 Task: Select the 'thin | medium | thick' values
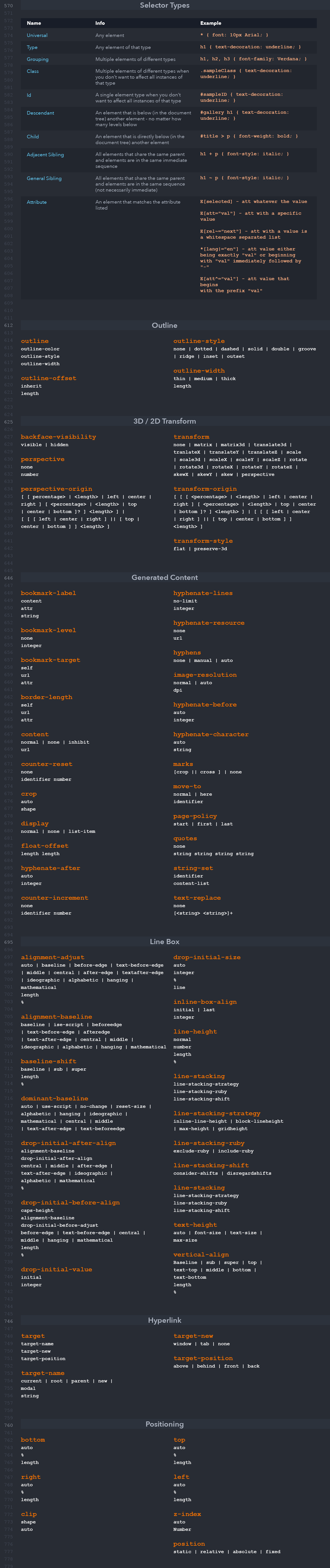pyautogui.click(x=205, y=379)
